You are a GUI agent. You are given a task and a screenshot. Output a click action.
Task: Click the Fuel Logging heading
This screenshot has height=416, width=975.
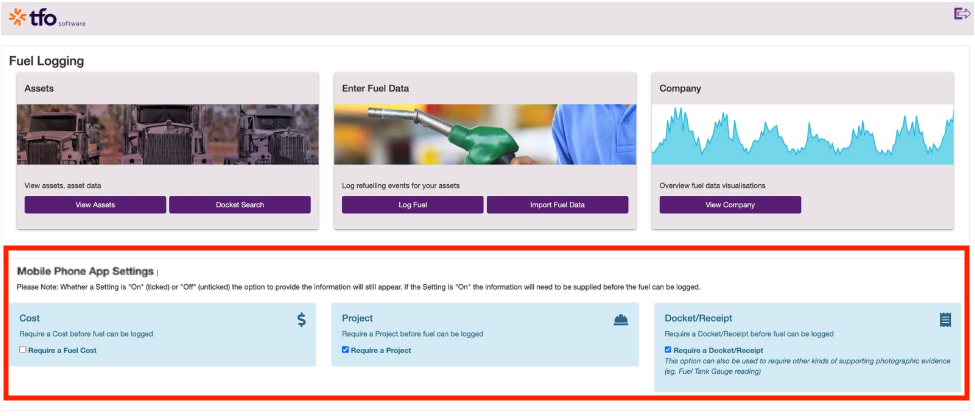click(47, 61)
